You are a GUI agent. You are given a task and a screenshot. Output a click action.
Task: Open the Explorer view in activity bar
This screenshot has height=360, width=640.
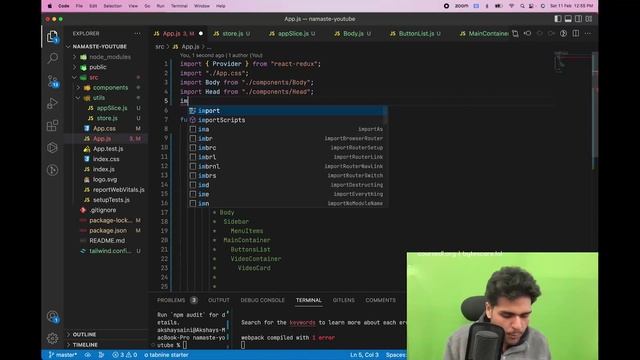(x=52, y=37)
